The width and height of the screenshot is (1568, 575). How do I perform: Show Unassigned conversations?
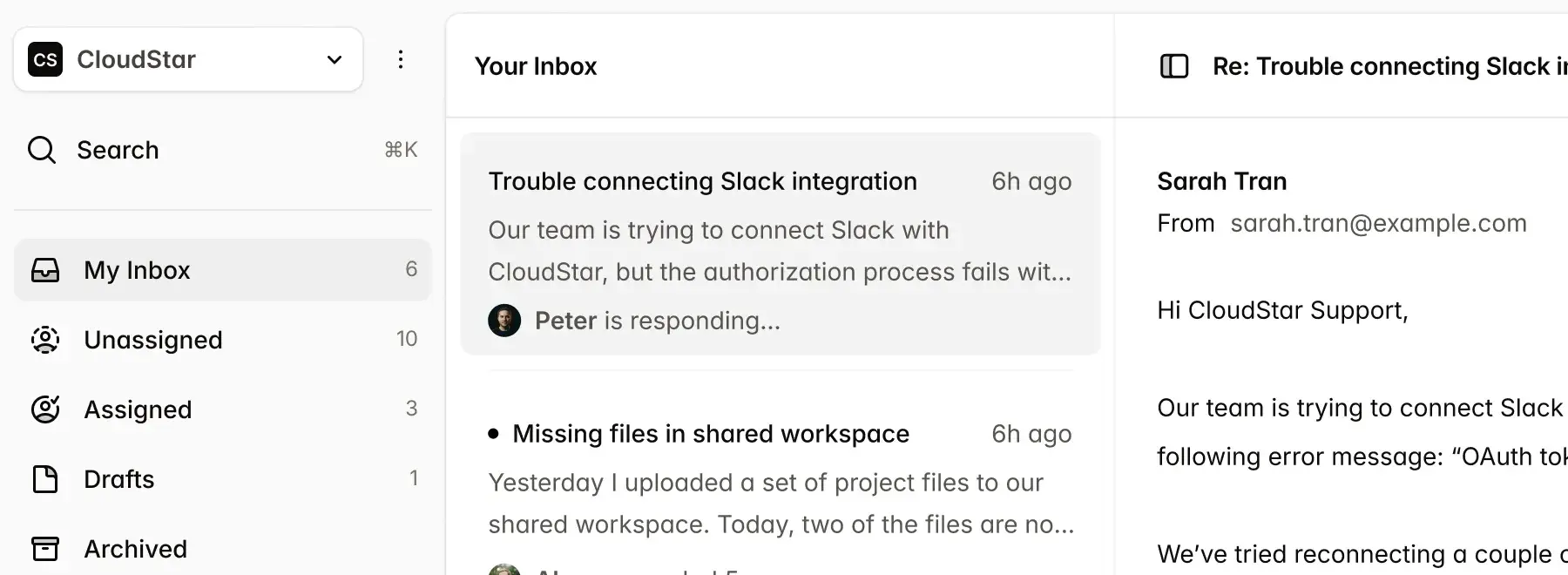pos(153,340)
